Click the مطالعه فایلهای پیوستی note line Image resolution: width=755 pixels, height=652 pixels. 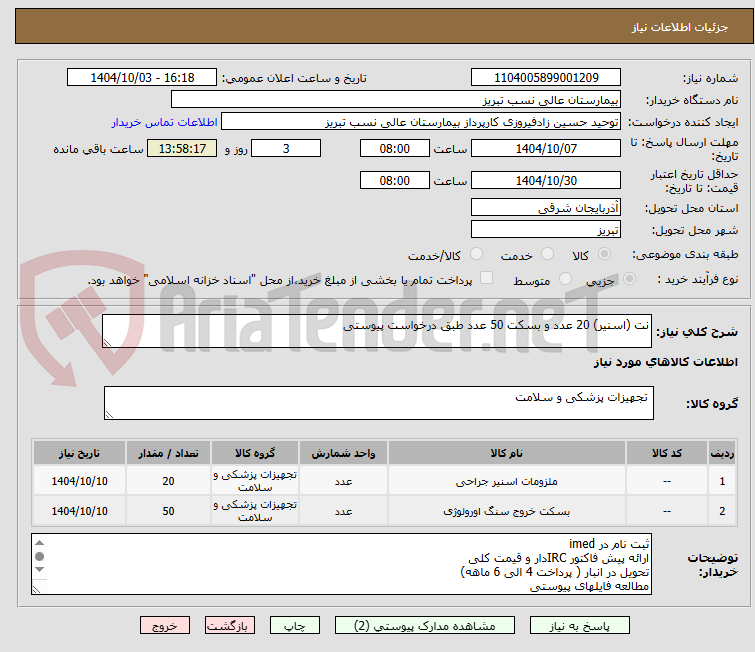589,587
